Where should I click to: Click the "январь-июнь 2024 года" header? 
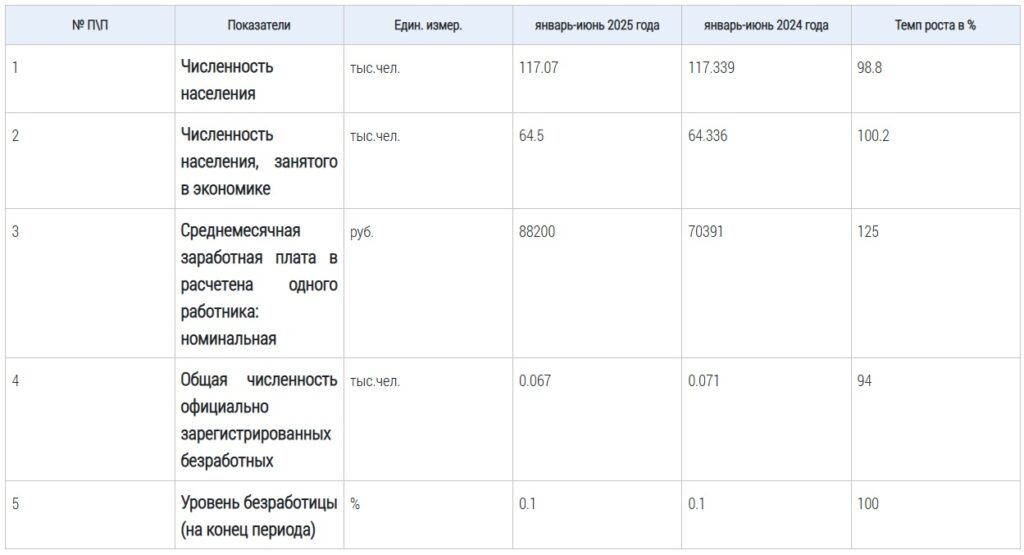tap(766, 26)
